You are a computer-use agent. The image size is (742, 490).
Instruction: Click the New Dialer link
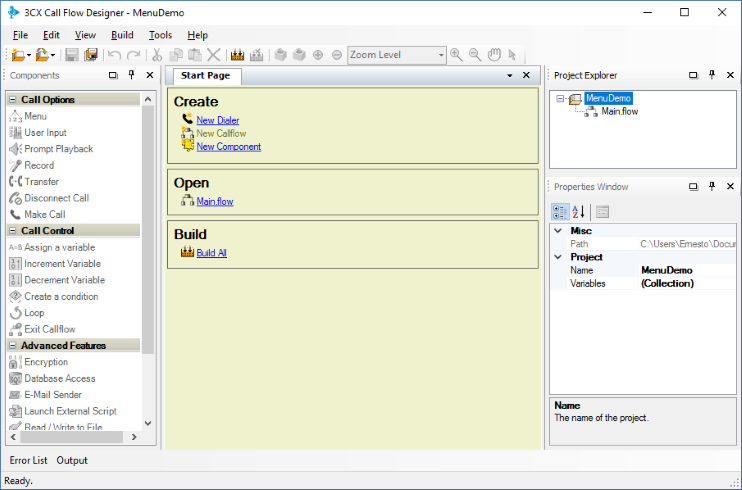218,120
